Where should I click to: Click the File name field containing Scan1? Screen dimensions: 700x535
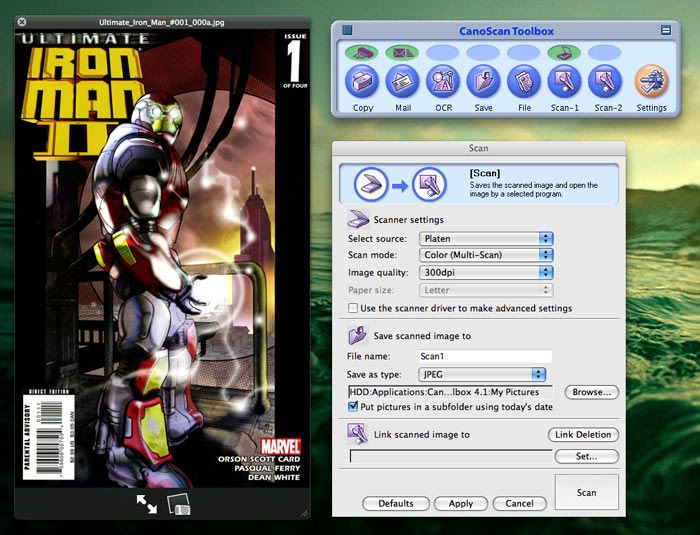(485, 356)
